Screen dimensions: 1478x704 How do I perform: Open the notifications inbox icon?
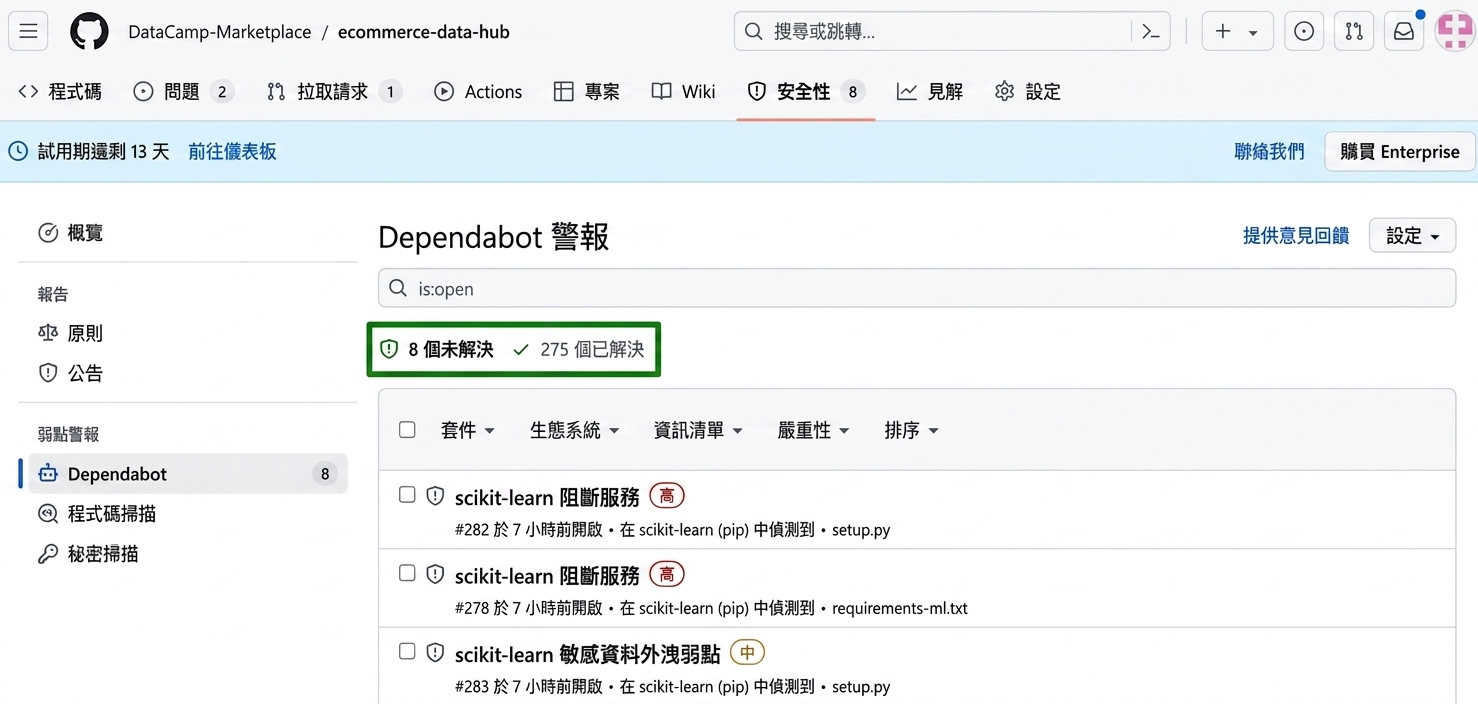point(1404,32)
